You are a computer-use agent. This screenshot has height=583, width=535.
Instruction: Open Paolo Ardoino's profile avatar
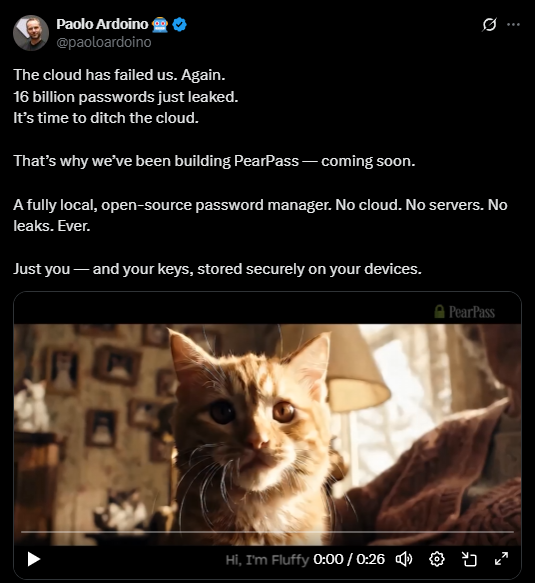pyautogui.click(x=31, y=33)
